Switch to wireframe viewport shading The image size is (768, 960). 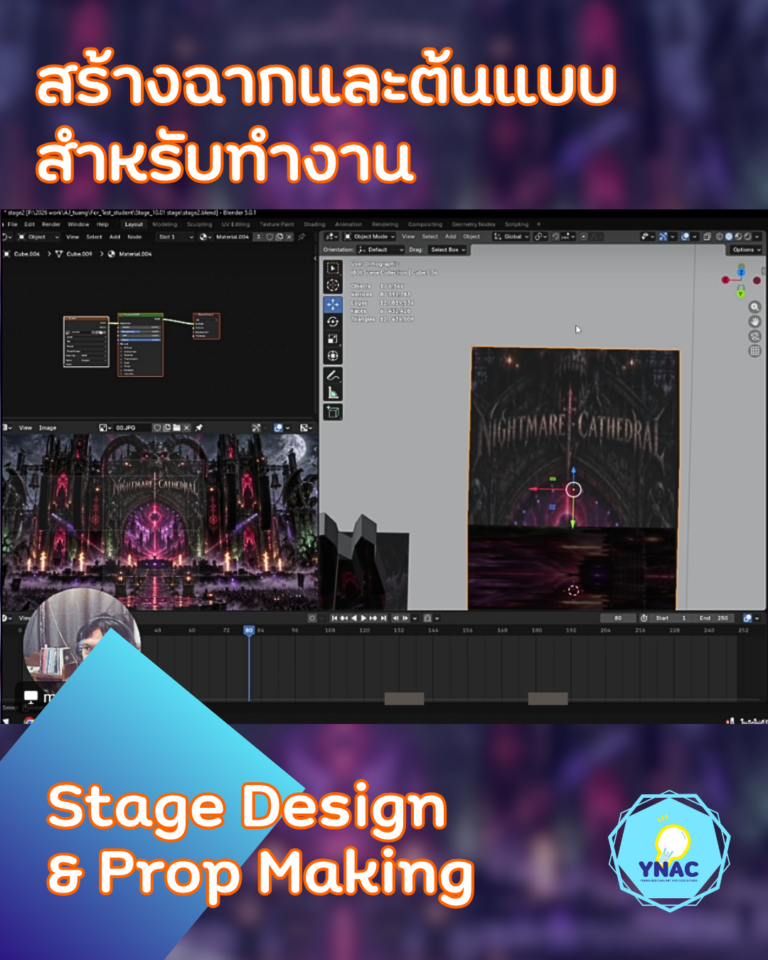point(720,236)
